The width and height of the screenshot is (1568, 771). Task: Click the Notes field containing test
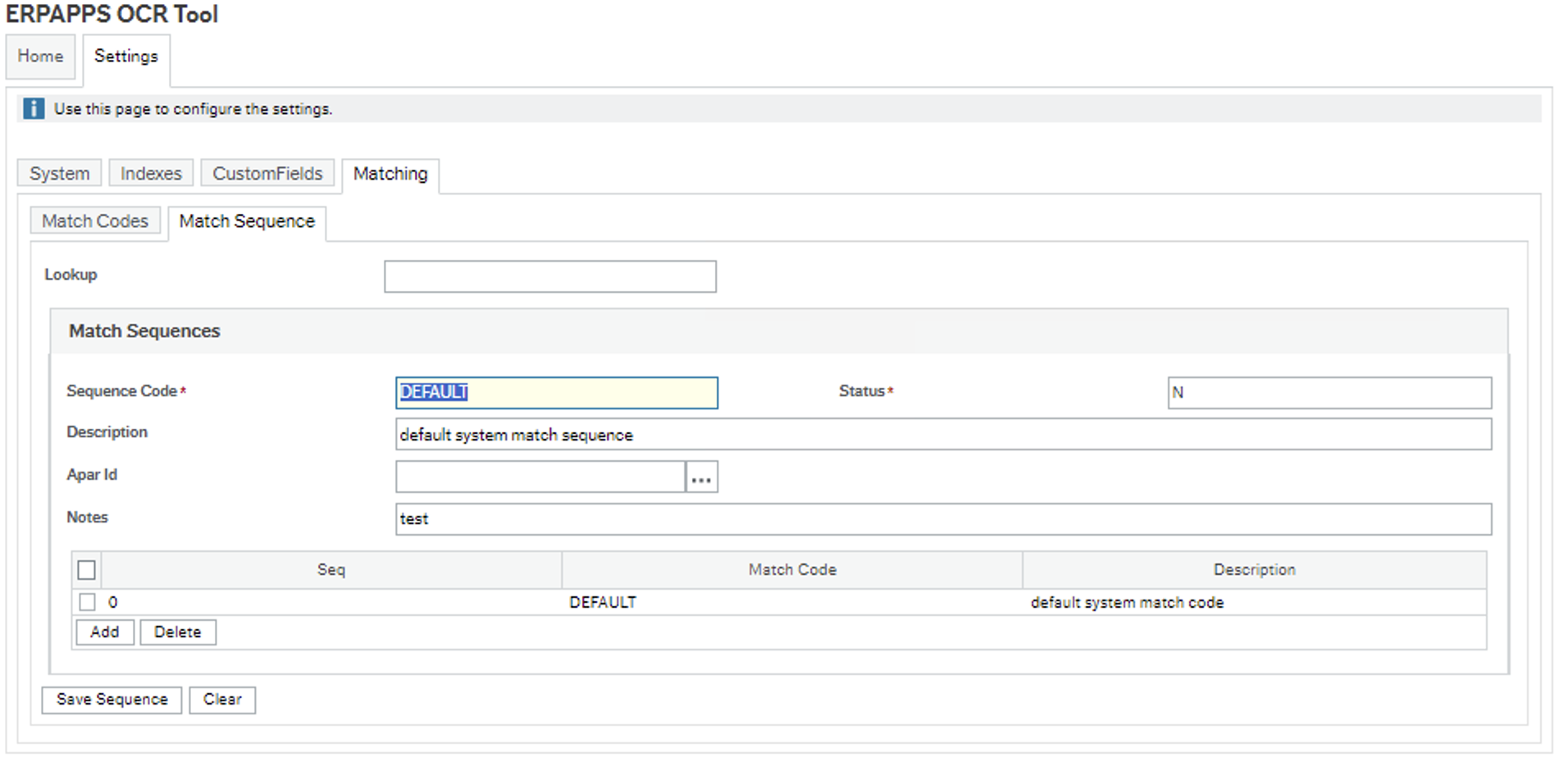(x=941, y=518)
